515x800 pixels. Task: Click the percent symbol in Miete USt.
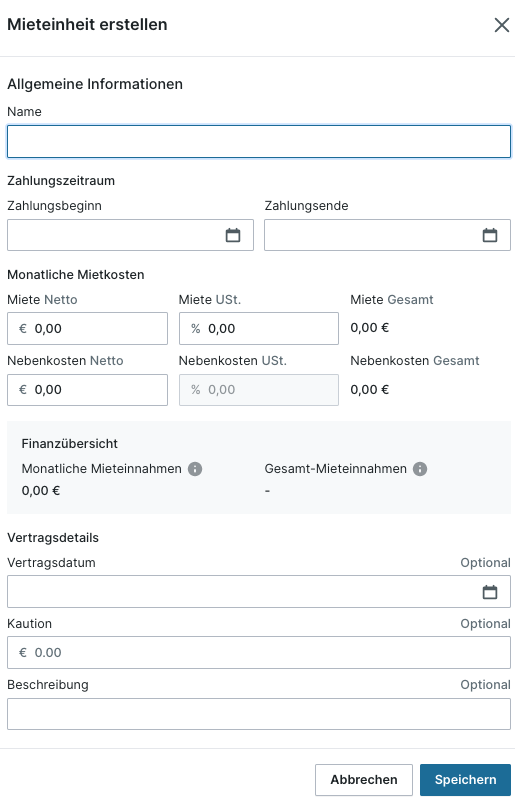pyautogui.click(x=195, y=329)
